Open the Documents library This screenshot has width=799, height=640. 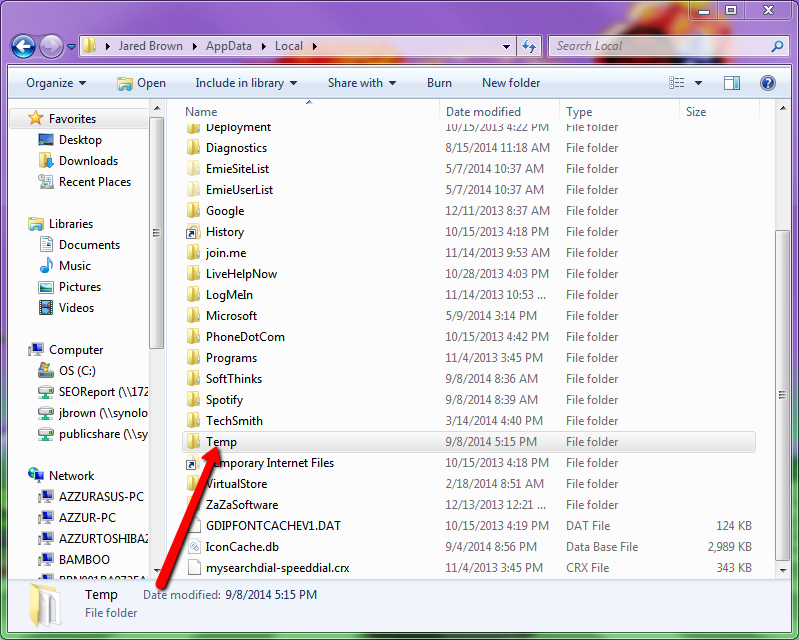point(89,245)
